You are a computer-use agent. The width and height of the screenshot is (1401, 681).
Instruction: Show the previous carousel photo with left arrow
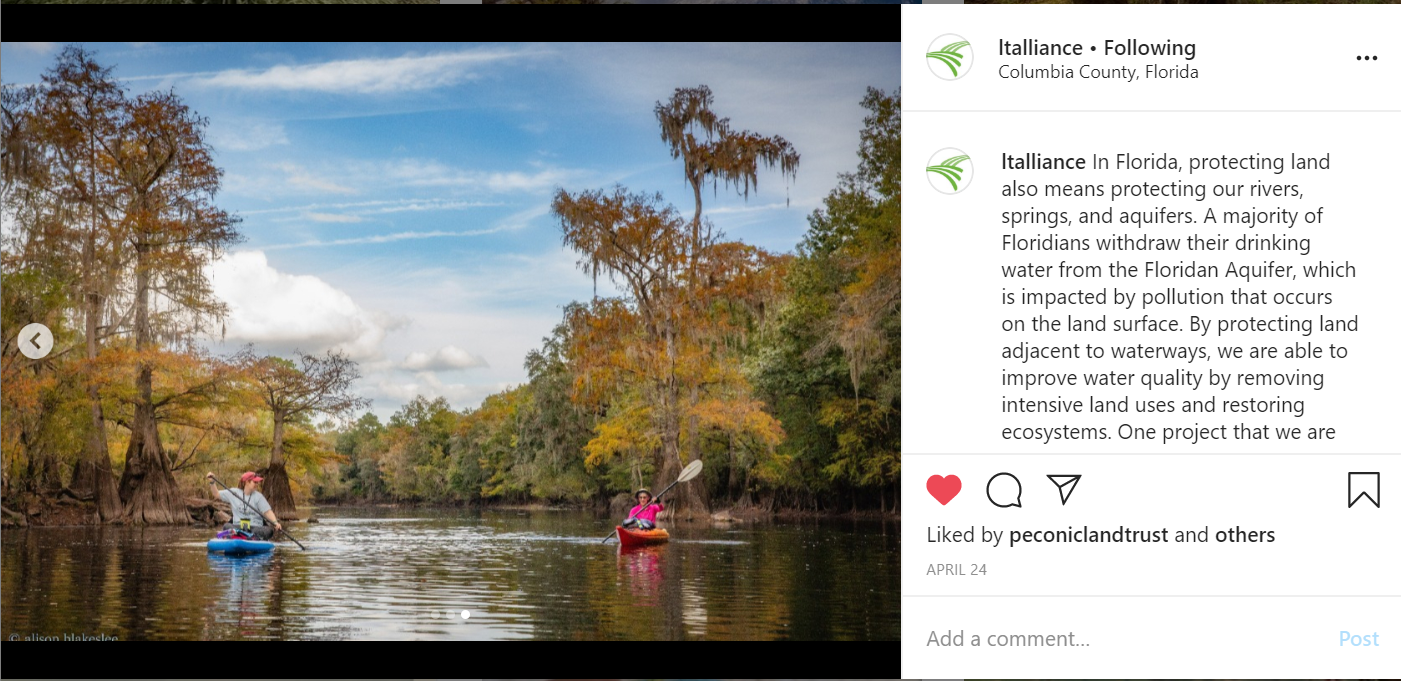coord(36,340)
